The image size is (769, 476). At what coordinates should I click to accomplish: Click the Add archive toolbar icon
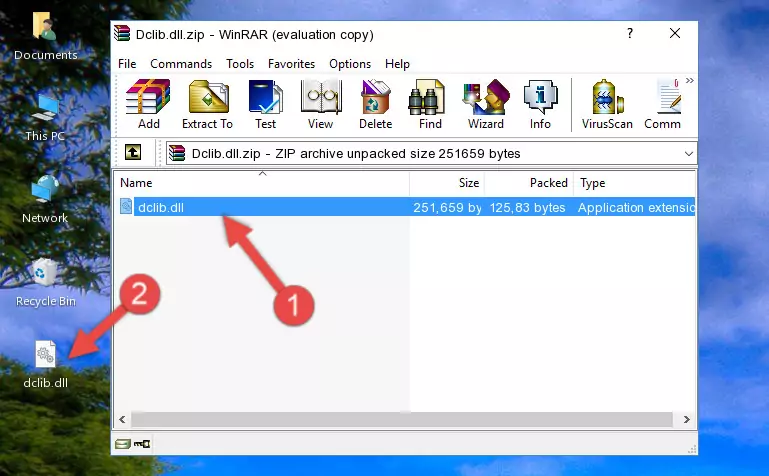click(148, 104)
